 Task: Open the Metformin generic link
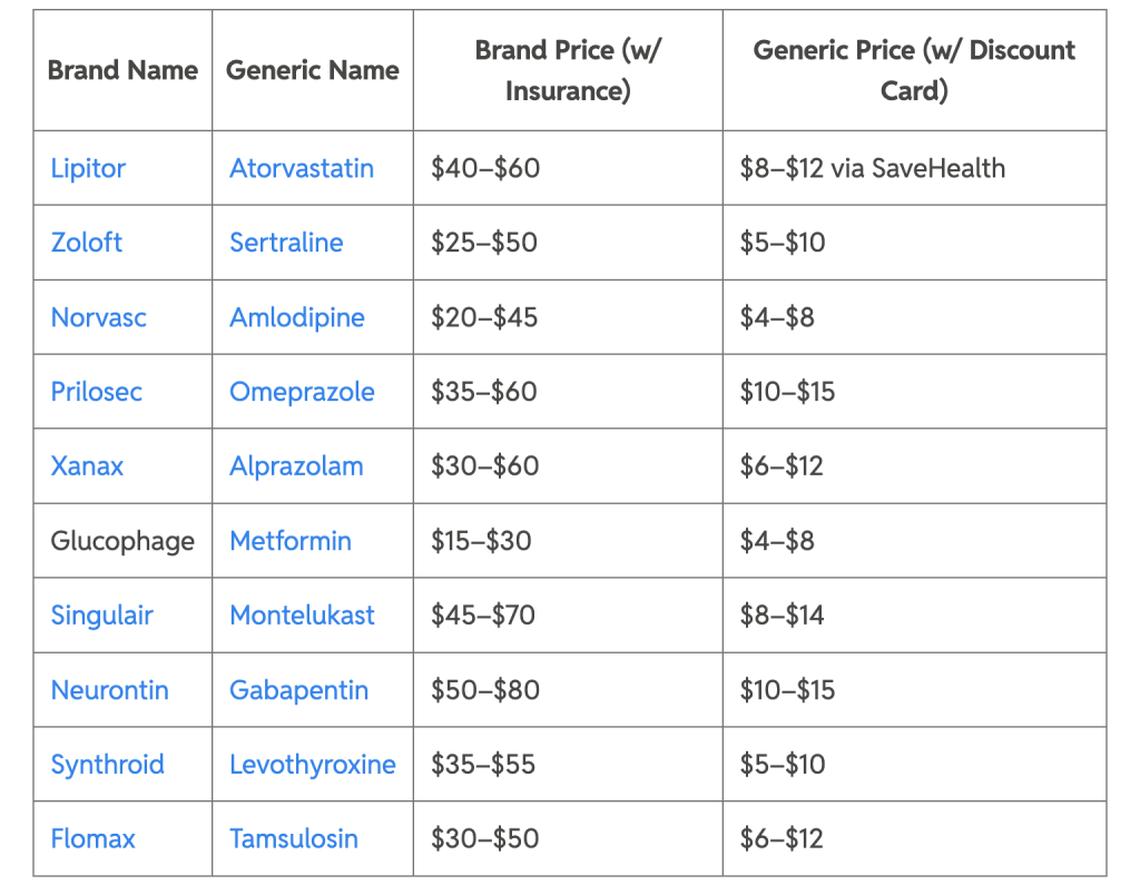(x=290, y=541)
